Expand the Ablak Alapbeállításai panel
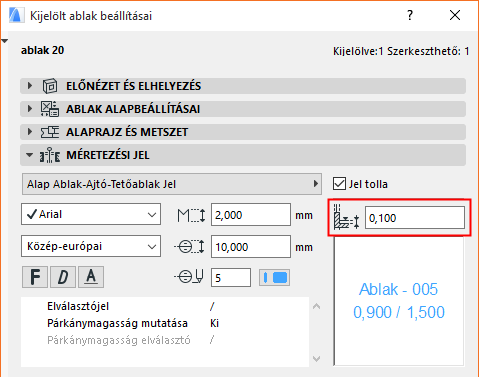 pyautogui.click(x=243, y=109)
